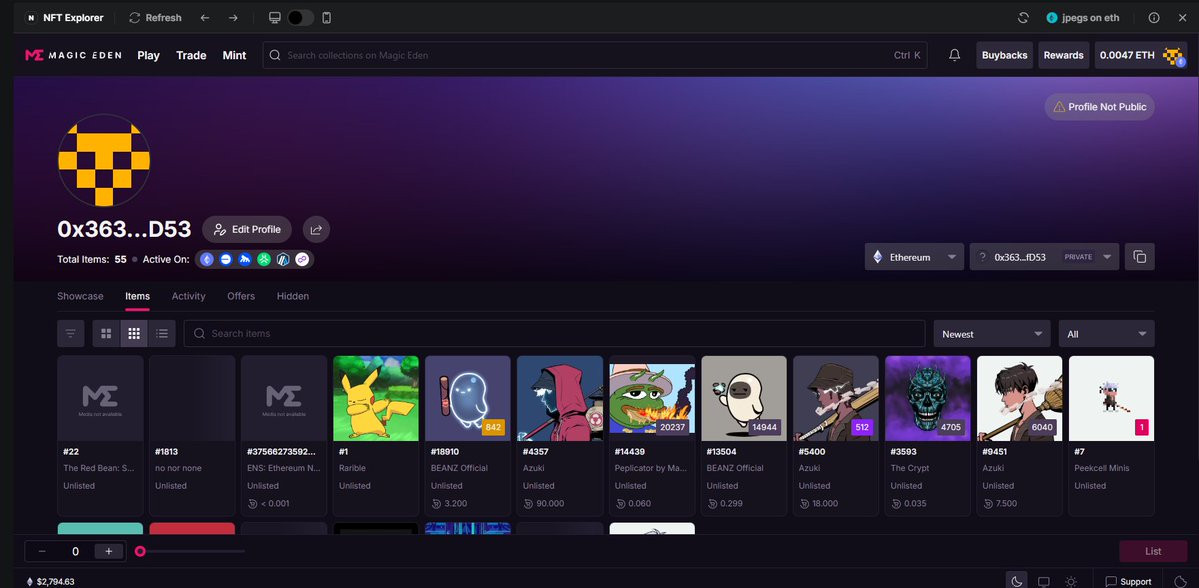Click the Refresh button in top bar
Viewport: 1199px width, 588px height.
click(155, 18)
